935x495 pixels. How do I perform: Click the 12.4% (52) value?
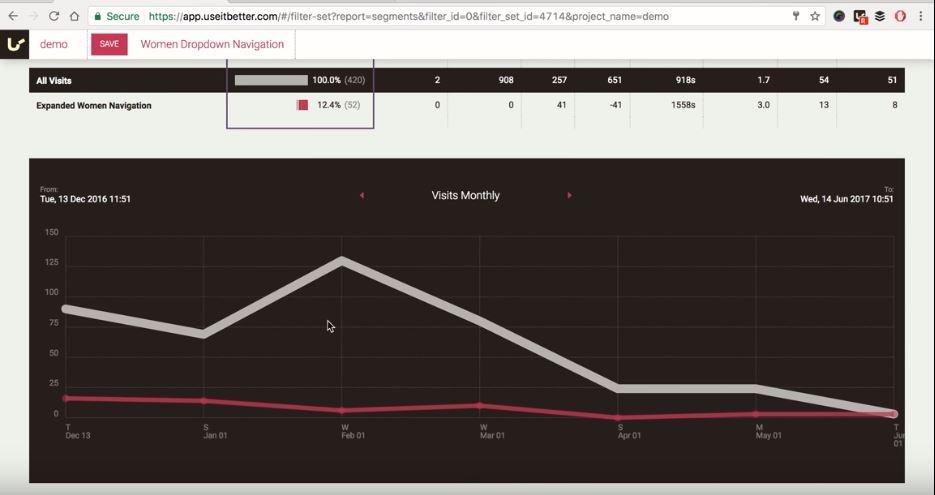point(339,105)
